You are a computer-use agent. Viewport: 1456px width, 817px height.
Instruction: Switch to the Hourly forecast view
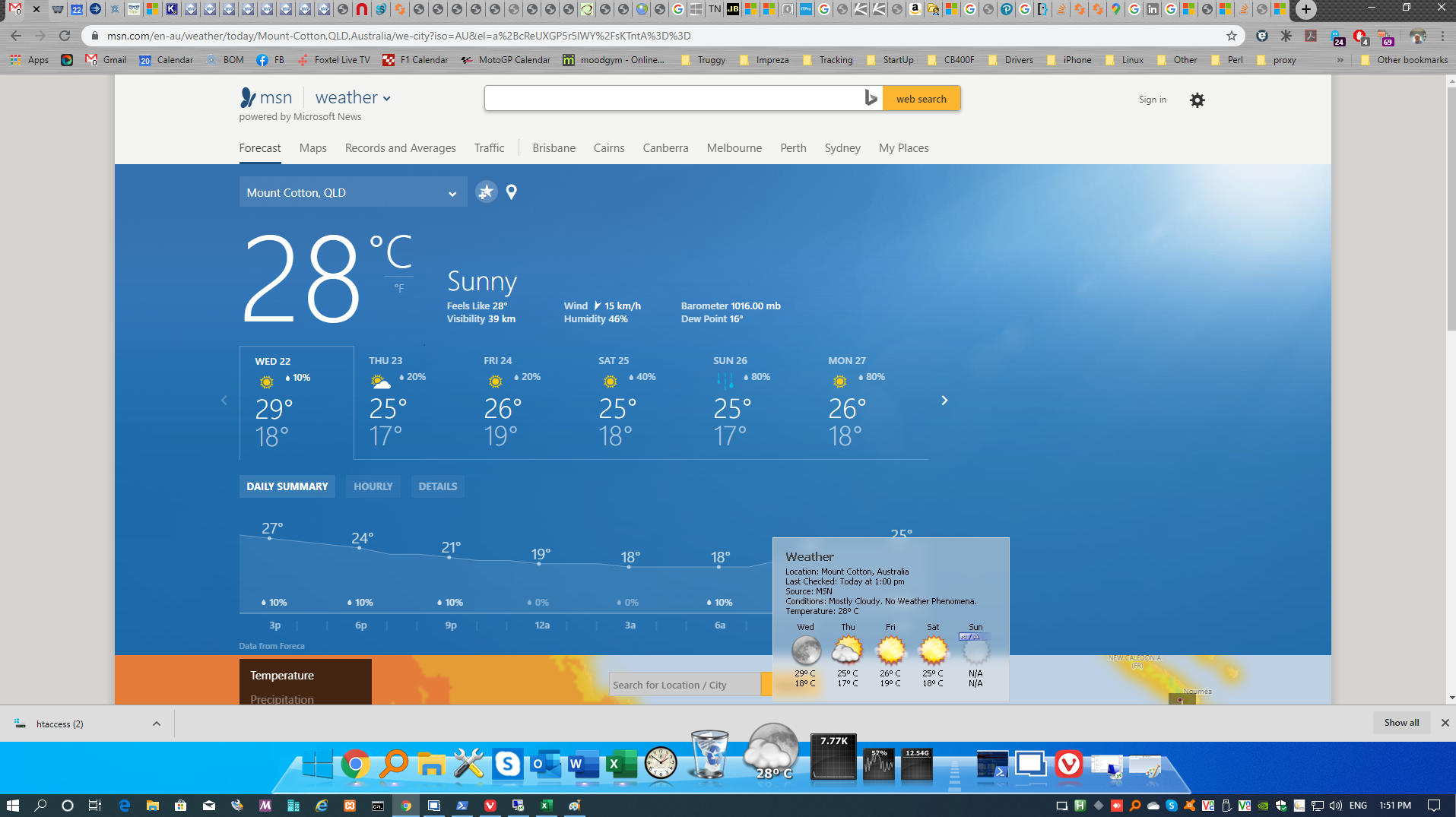(373, 486)
